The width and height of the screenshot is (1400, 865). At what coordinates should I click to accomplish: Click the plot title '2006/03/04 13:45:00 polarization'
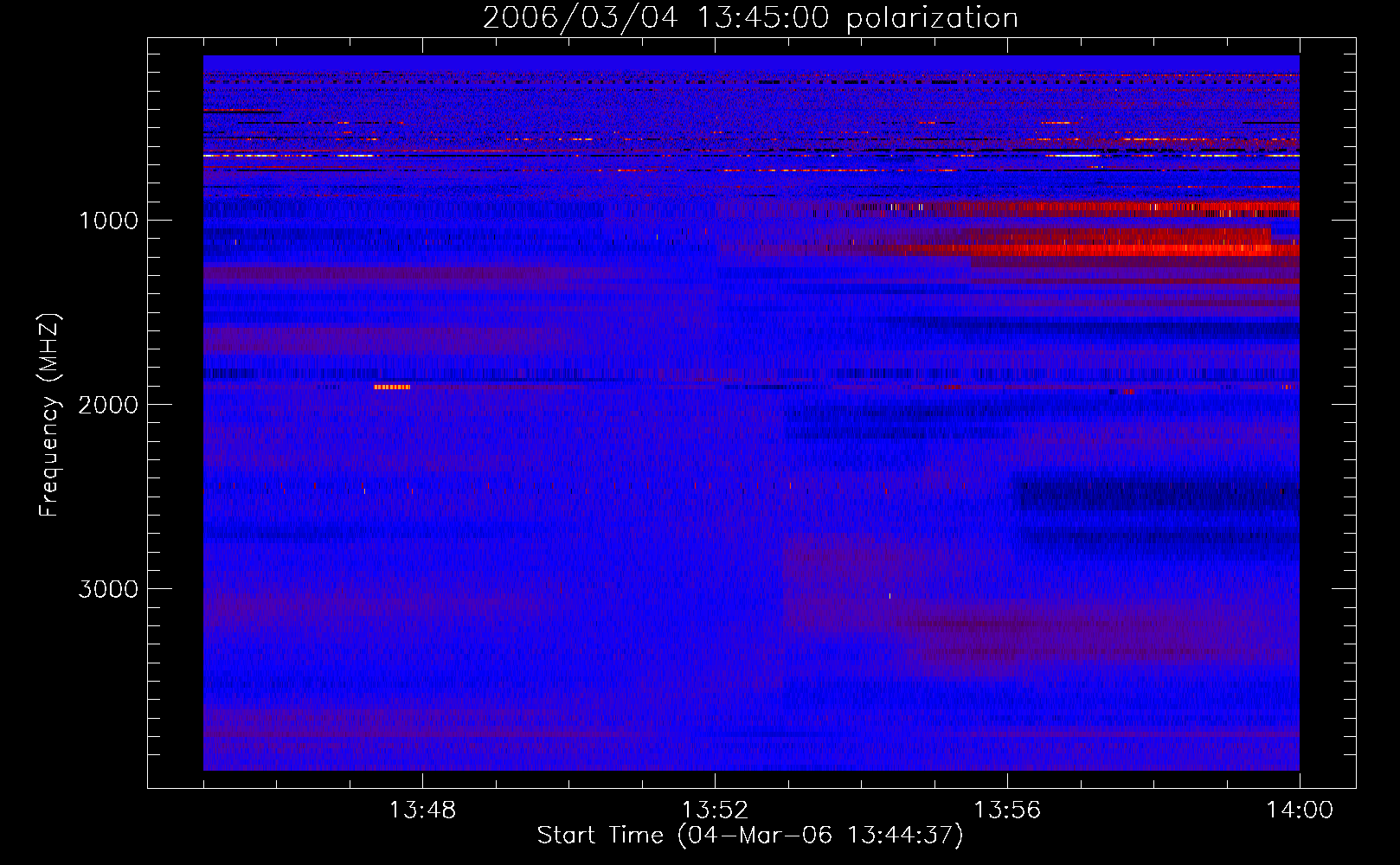coord(750,18)
